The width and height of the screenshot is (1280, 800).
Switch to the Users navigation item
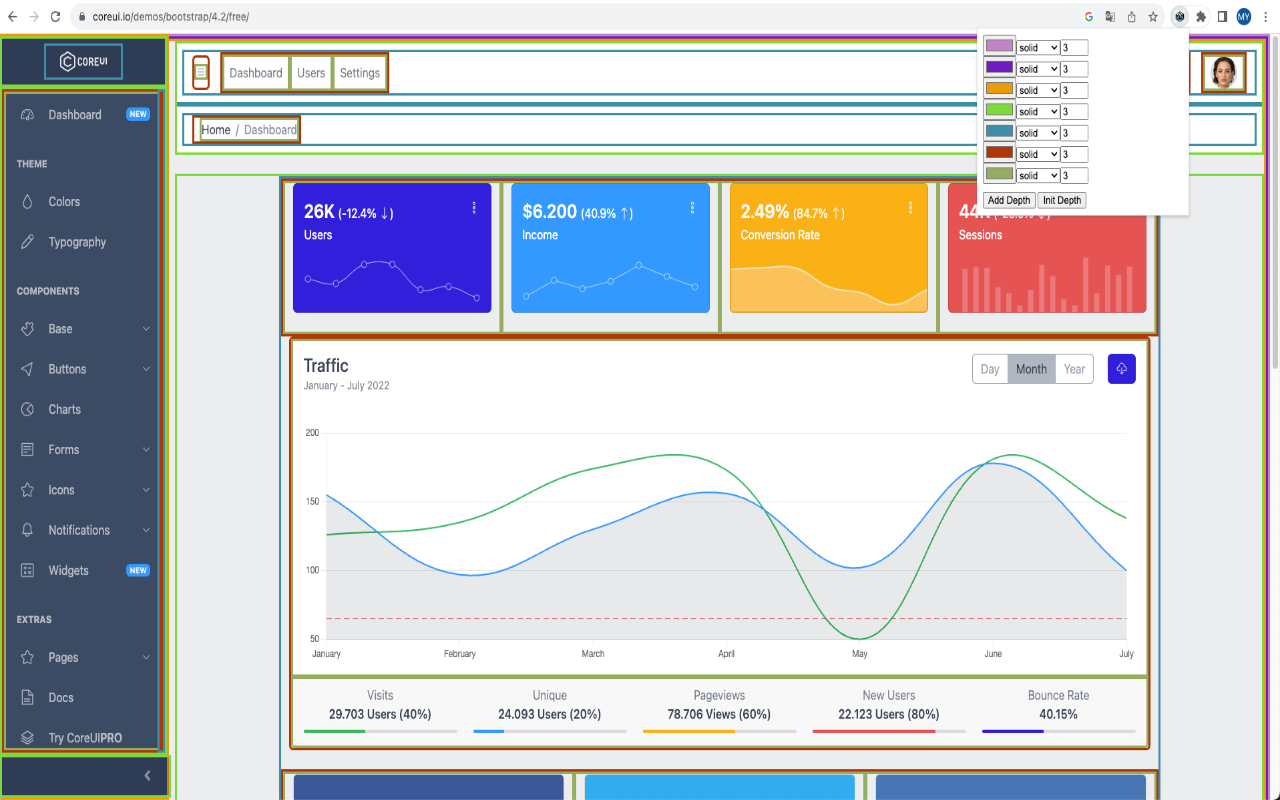(x=311, y=72)
